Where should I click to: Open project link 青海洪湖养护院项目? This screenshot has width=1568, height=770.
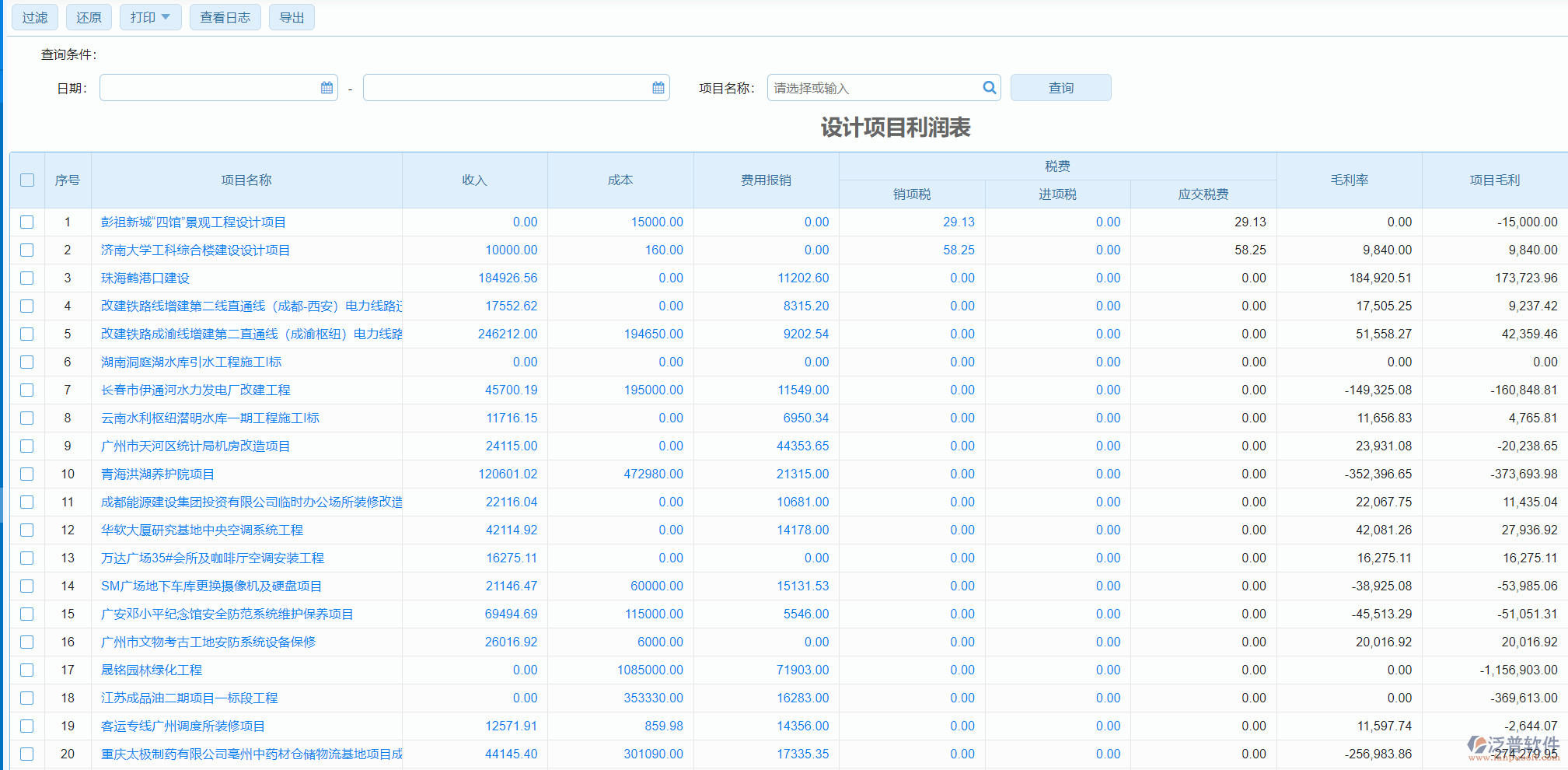coord(158,474)
